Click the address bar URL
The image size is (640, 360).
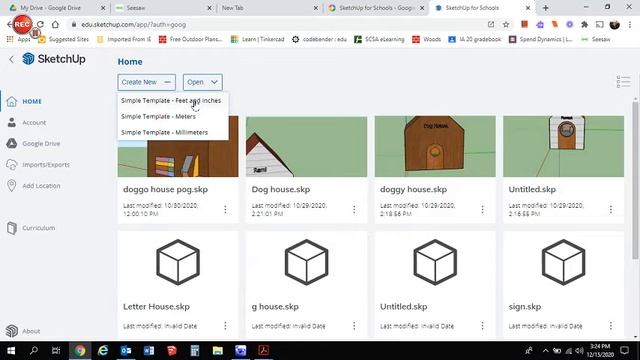coord(133,24)
